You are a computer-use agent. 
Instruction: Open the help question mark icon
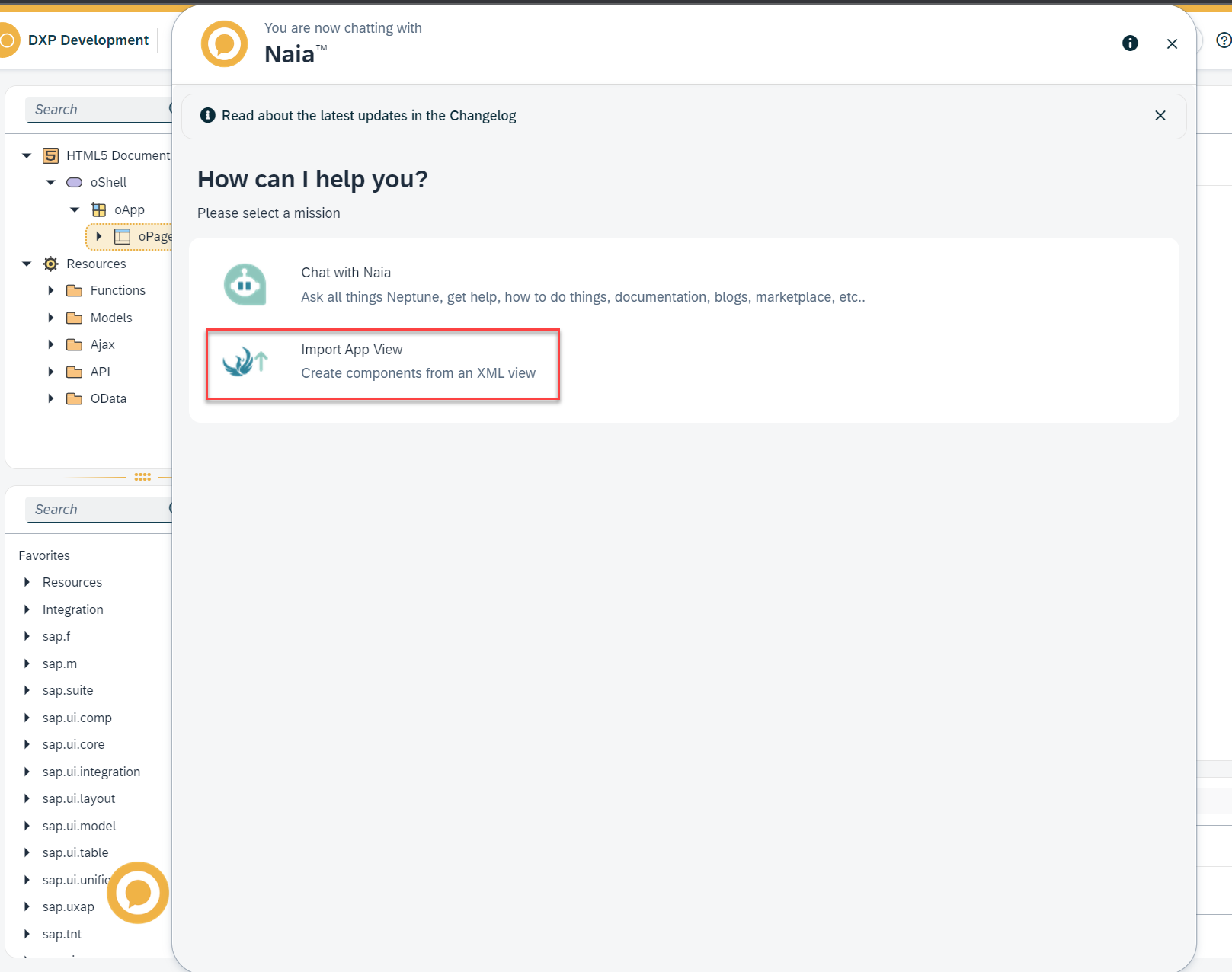[x=1224, y=40]
